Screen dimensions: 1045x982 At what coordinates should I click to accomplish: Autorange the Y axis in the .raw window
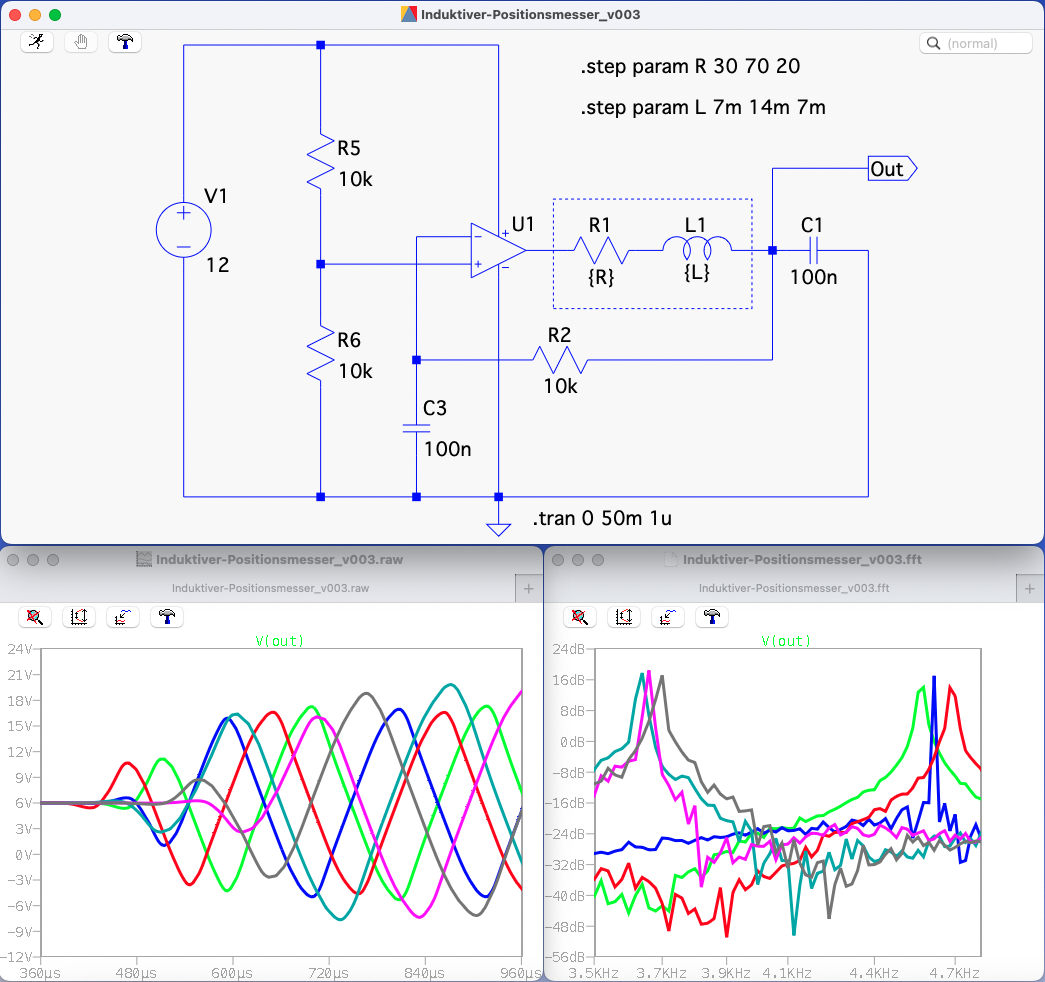point(79,617)
